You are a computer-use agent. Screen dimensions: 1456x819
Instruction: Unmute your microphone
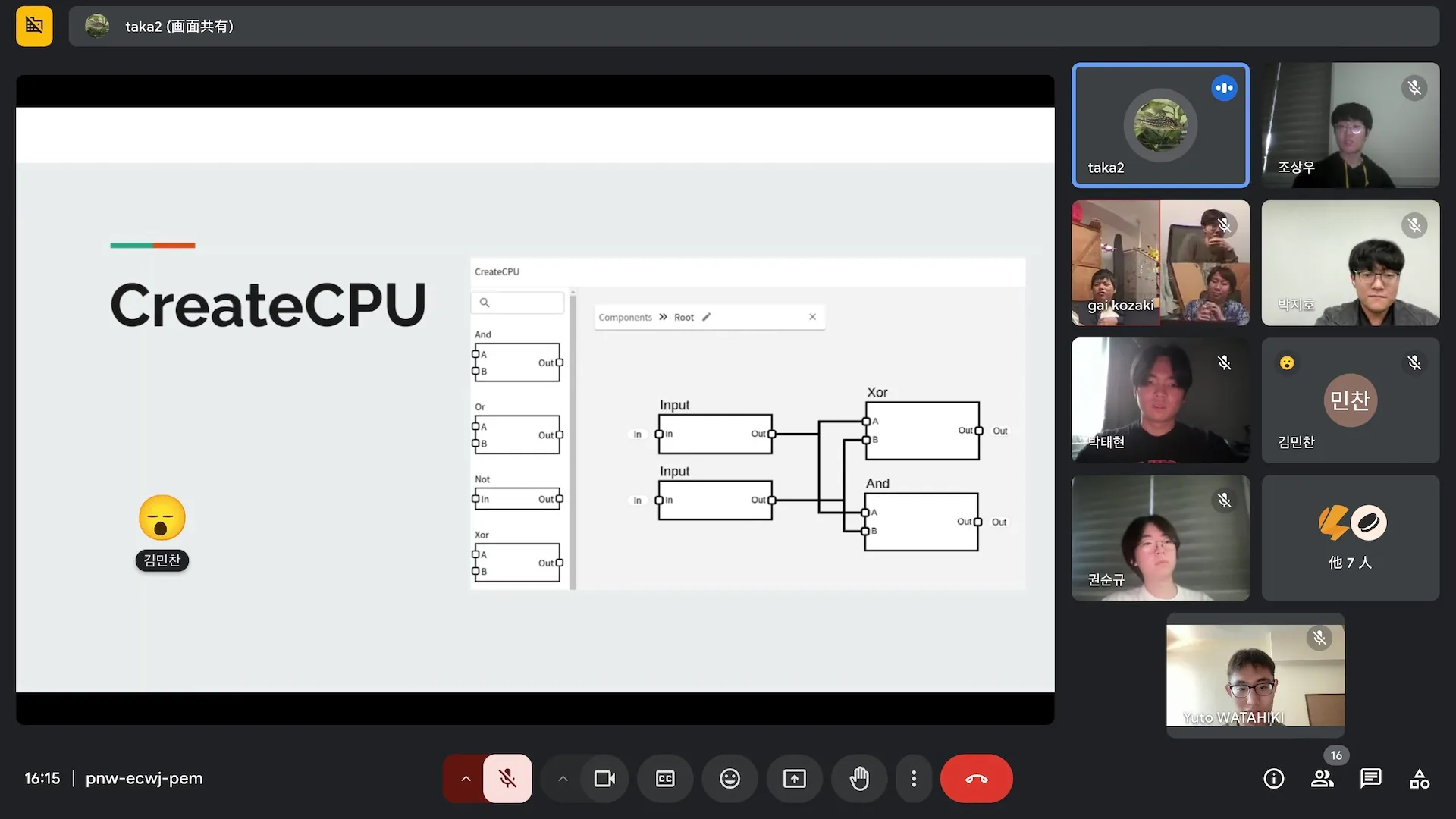507,778
